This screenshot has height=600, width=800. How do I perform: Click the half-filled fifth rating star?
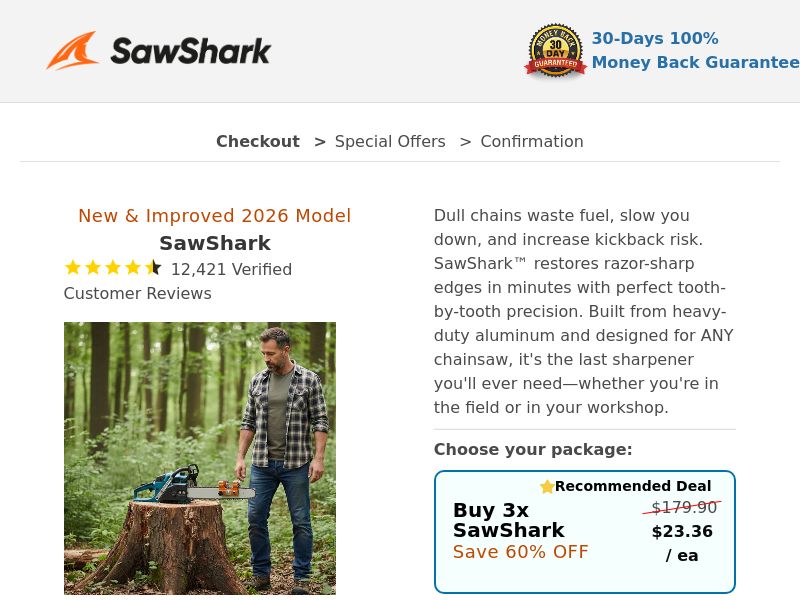pyautogui.click(x=152, y=267)
